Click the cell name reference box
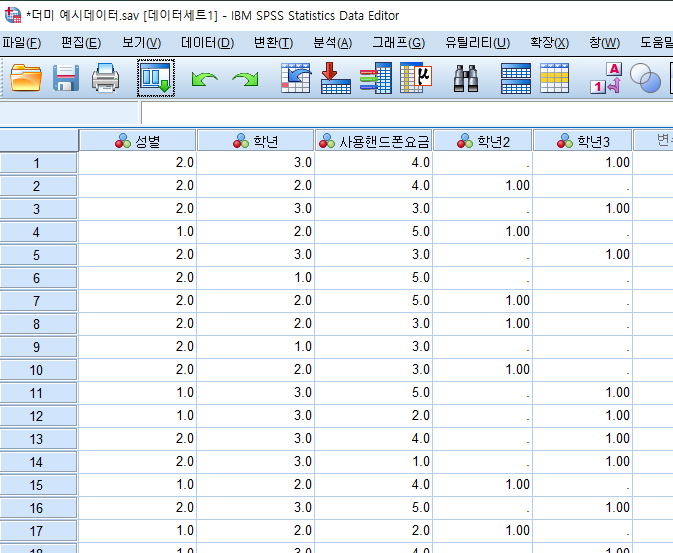The width and height of the screenshot is (673, 553). click(x=69, y=113)
